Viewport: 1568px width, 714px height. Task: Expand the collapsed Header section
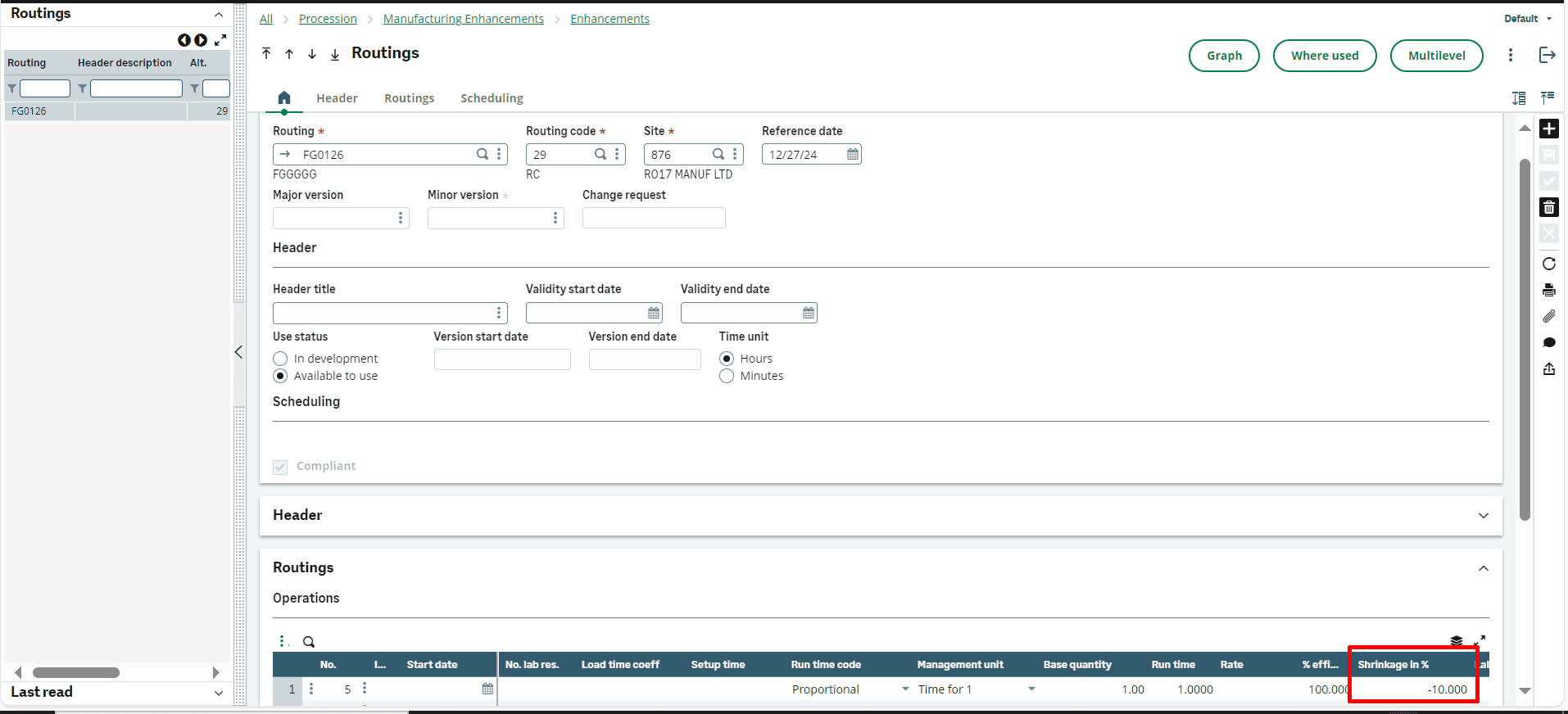coord(1483,515)
